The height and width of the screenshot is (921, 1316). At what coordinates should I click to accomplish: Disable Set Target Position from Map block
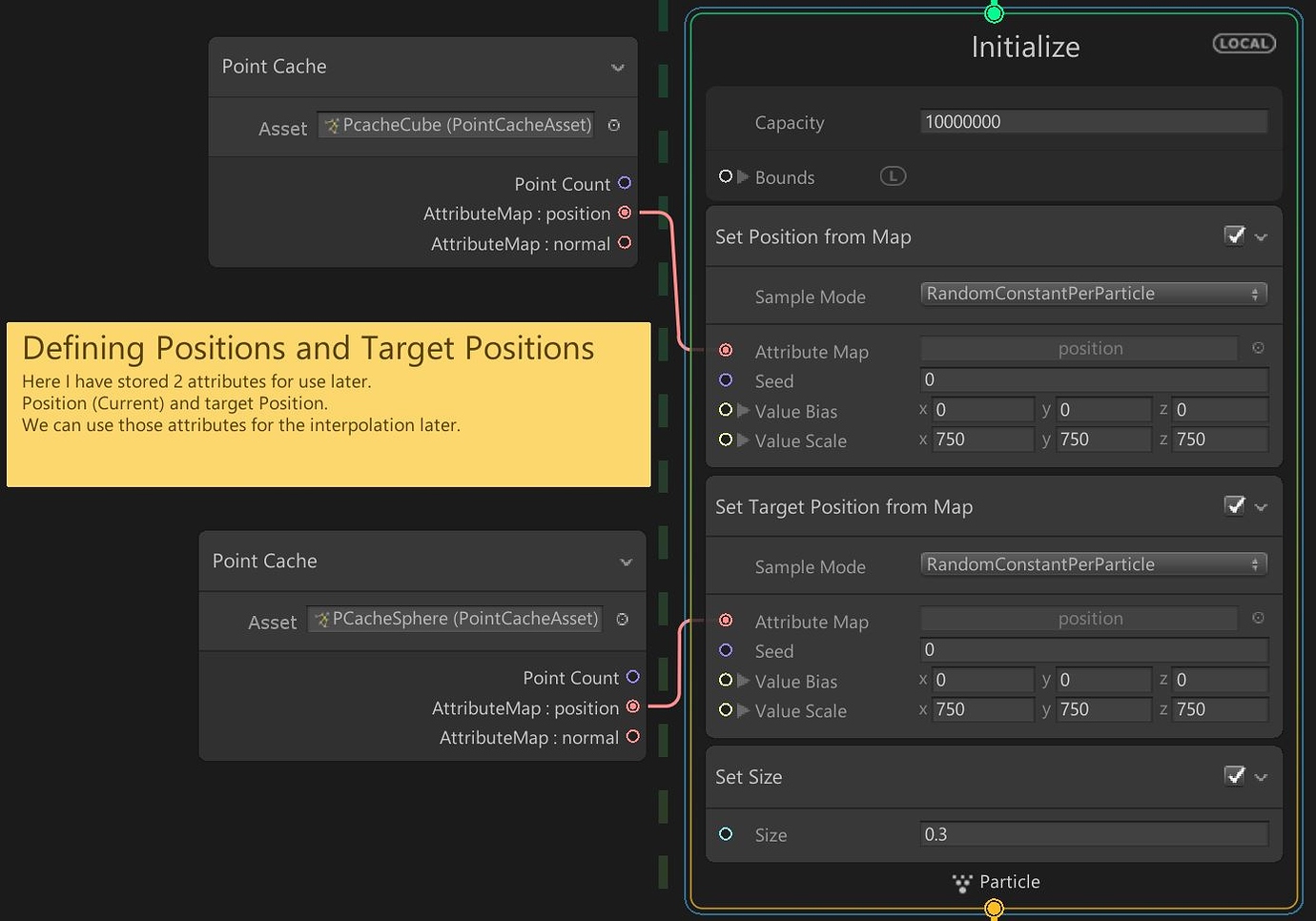click(x=1235, y=505)
